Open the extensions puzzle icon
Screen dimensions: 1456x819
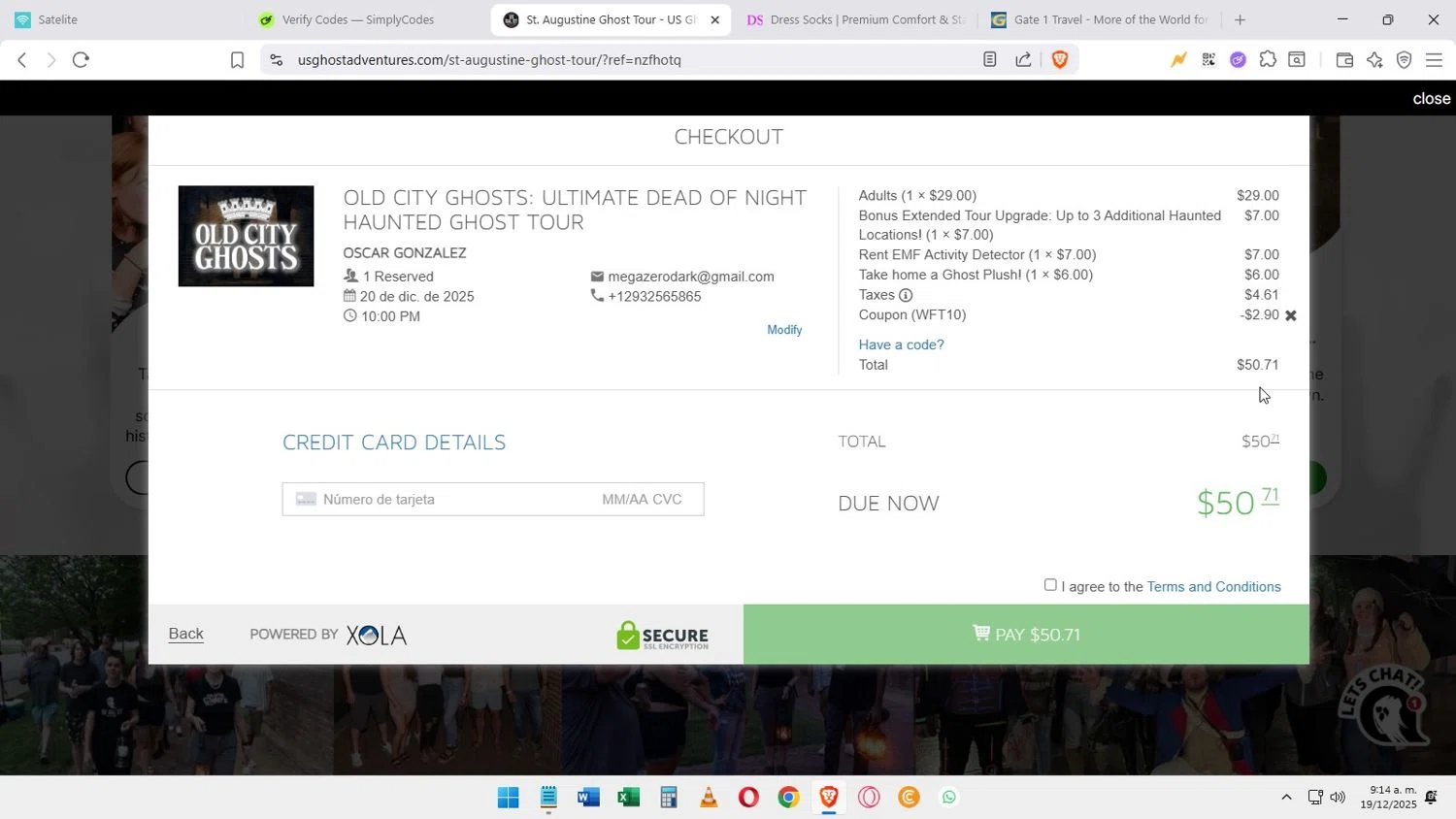pos(1268,60)
